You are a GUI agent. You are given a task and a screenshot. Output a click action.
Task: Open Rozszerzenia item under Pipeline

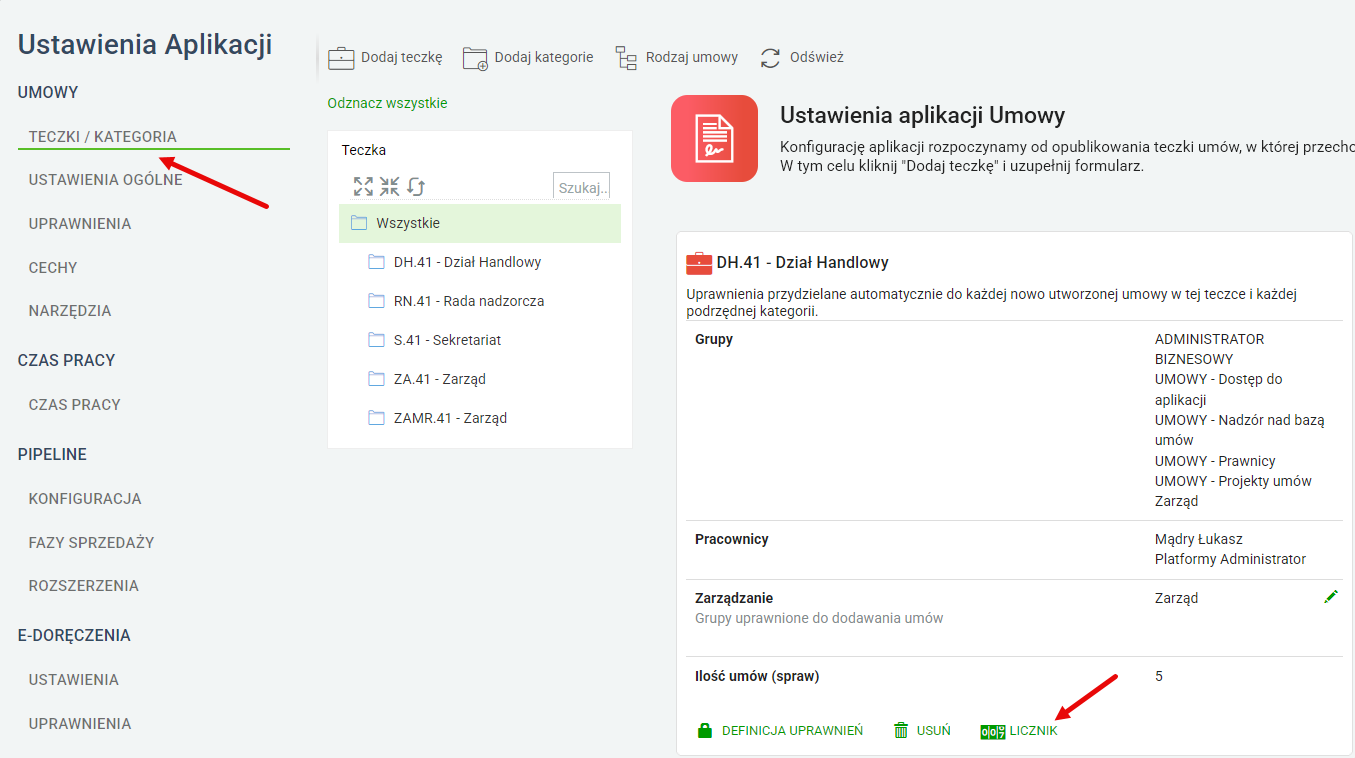pyautogui.click(x=84, y=586)
